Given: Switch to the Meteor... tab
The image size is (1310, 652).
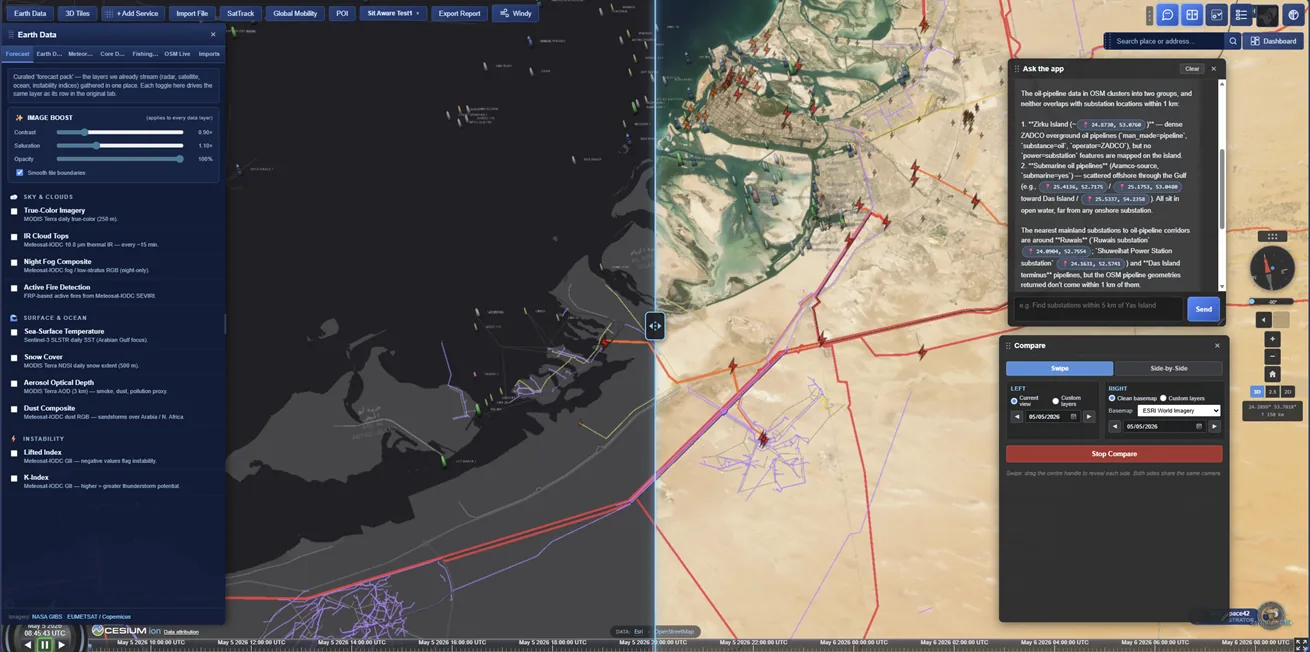Looking at the screenshot, I should point(80,54).
